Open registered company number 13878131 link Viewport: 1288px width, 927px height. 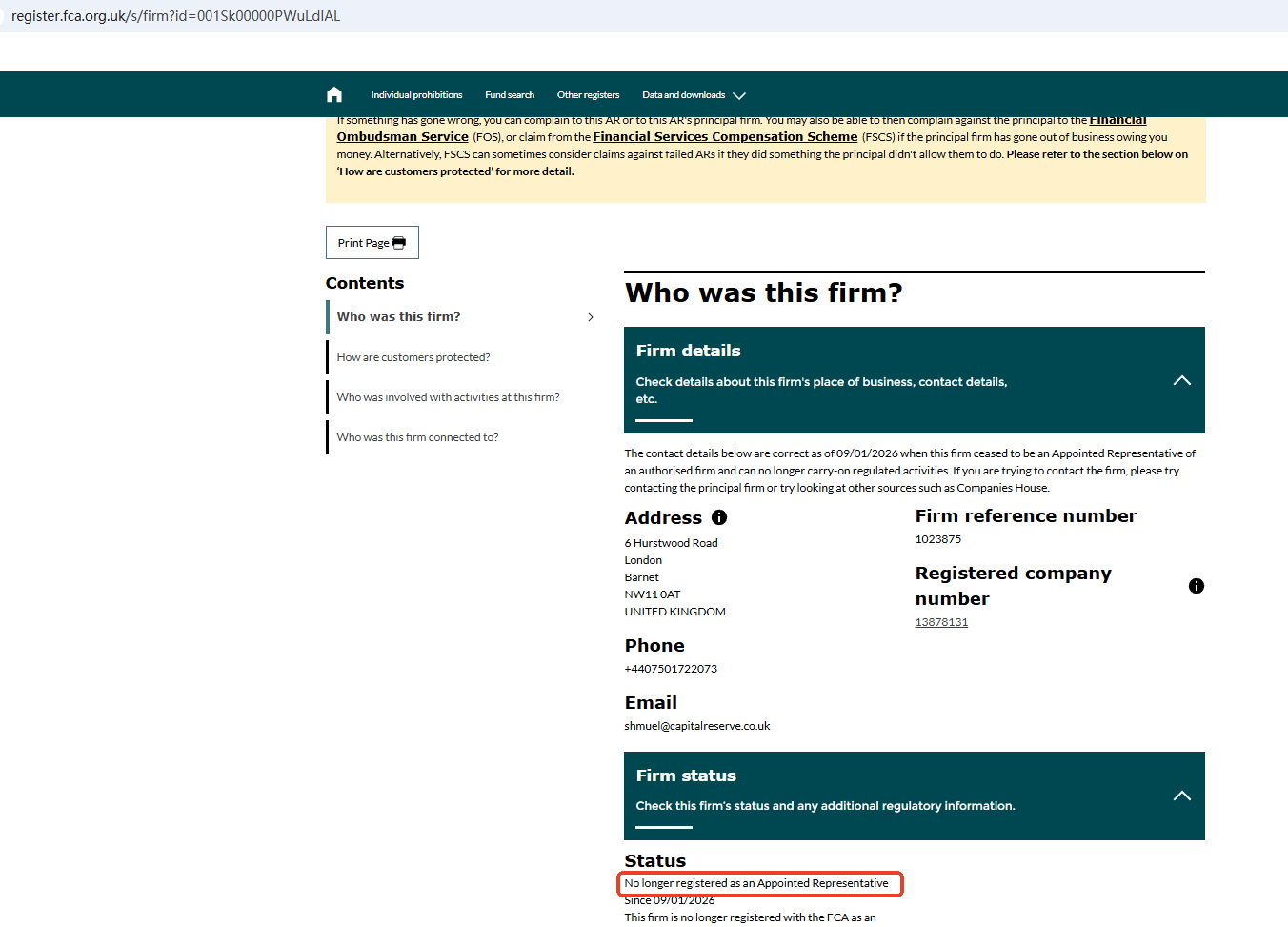941,622
